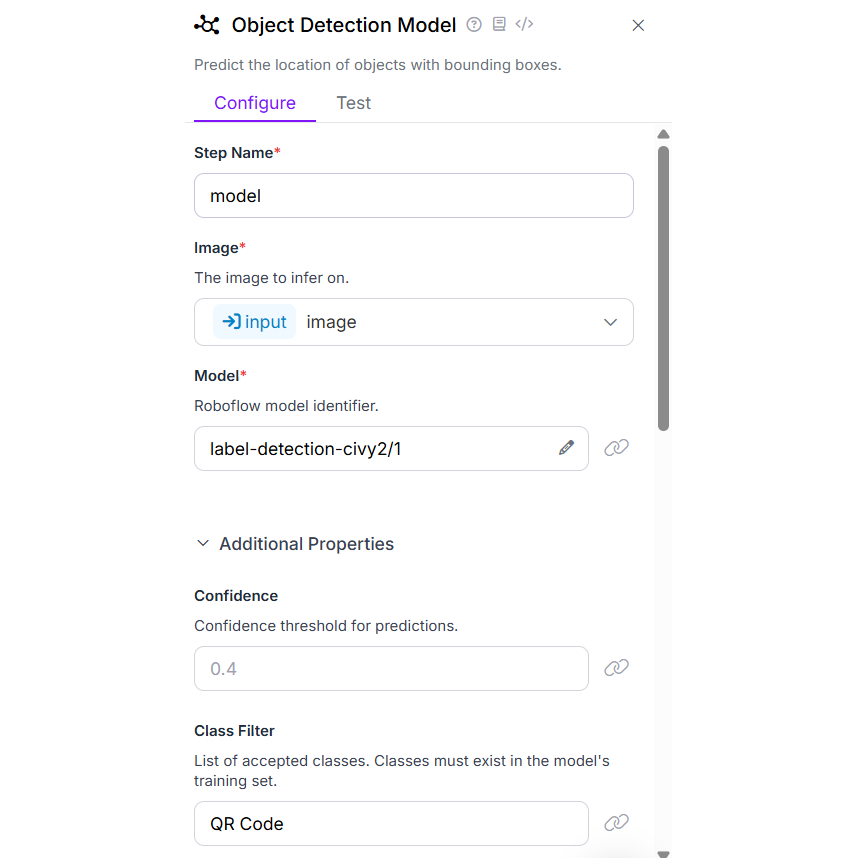Open the documentation book icon
The width and height of the screenshot is (849, 858).
[x=499, y=25]
